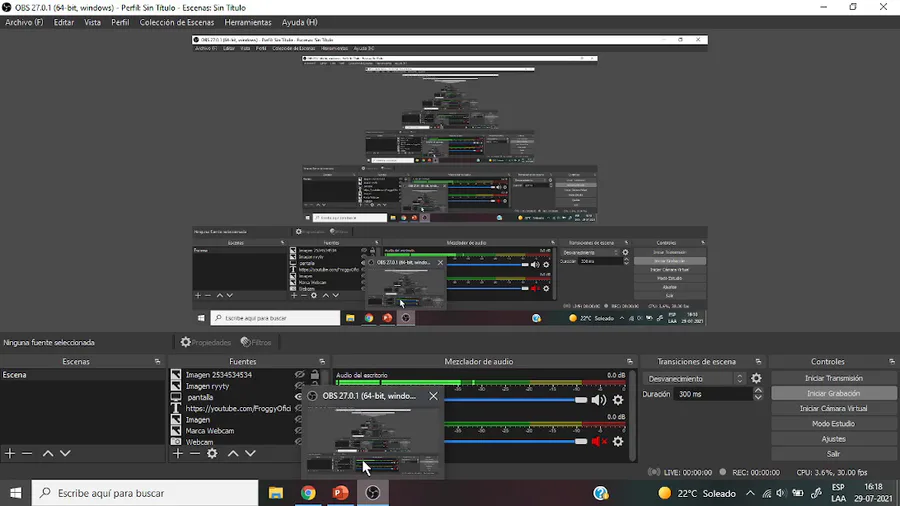Open taskbar volume control
Viewport: 900px width, 506px height.
(781, 493)
